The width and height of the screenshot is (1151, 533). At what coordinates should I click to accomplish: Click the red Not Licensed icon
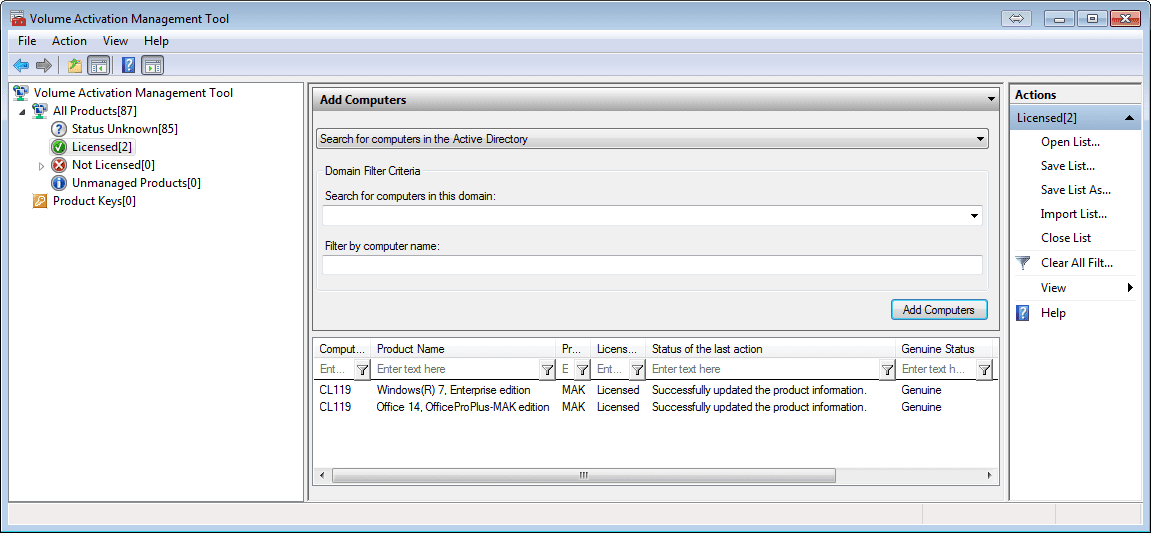click(x=59, y=165)
